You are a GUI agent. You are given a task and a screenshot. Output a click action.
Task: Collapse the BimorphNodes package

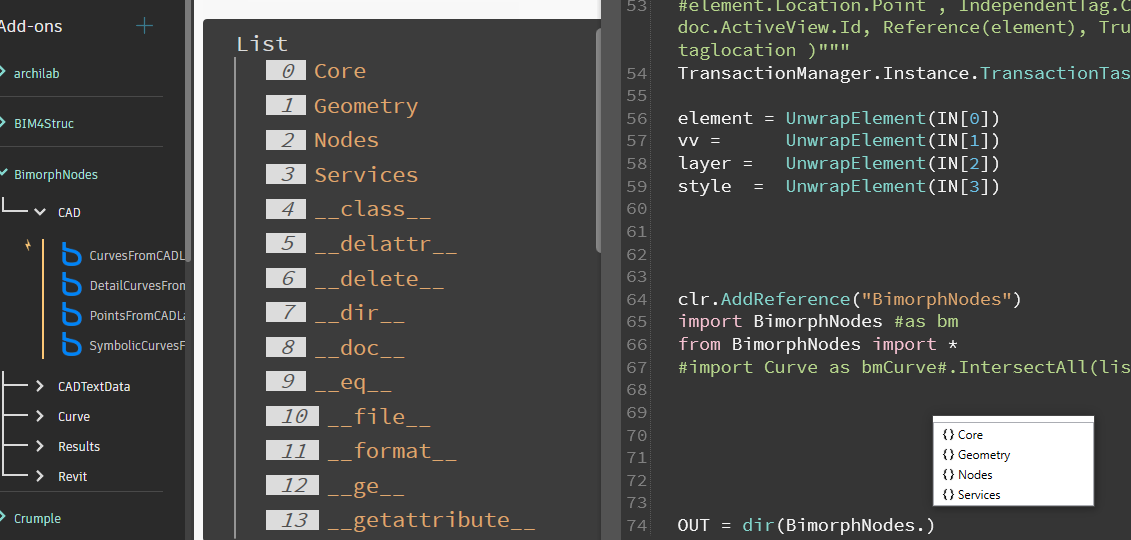click(x=4, y=174)
